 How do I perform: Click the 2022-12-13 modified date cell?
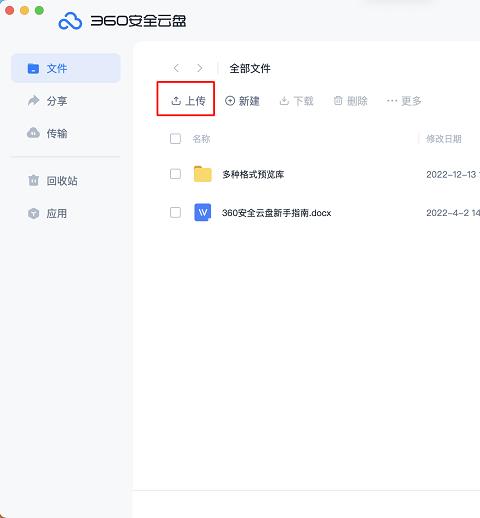click(453, 174)
